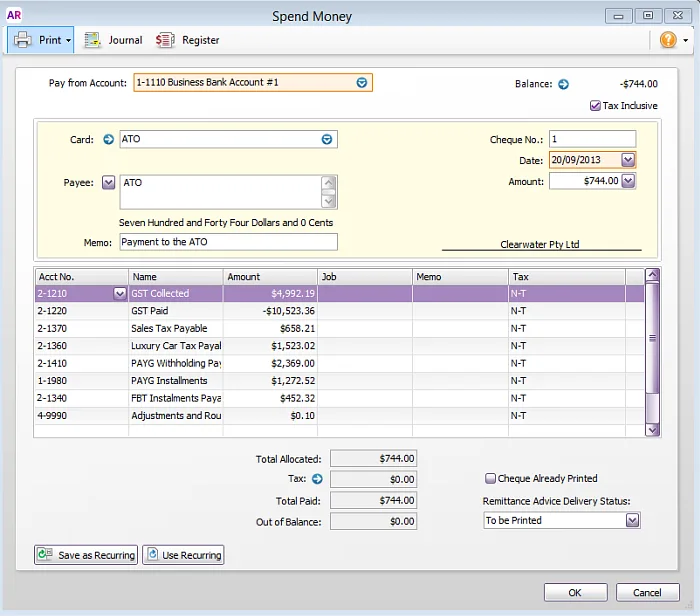Click Use Recurring button
700x616 pixels.
point(183,555)
